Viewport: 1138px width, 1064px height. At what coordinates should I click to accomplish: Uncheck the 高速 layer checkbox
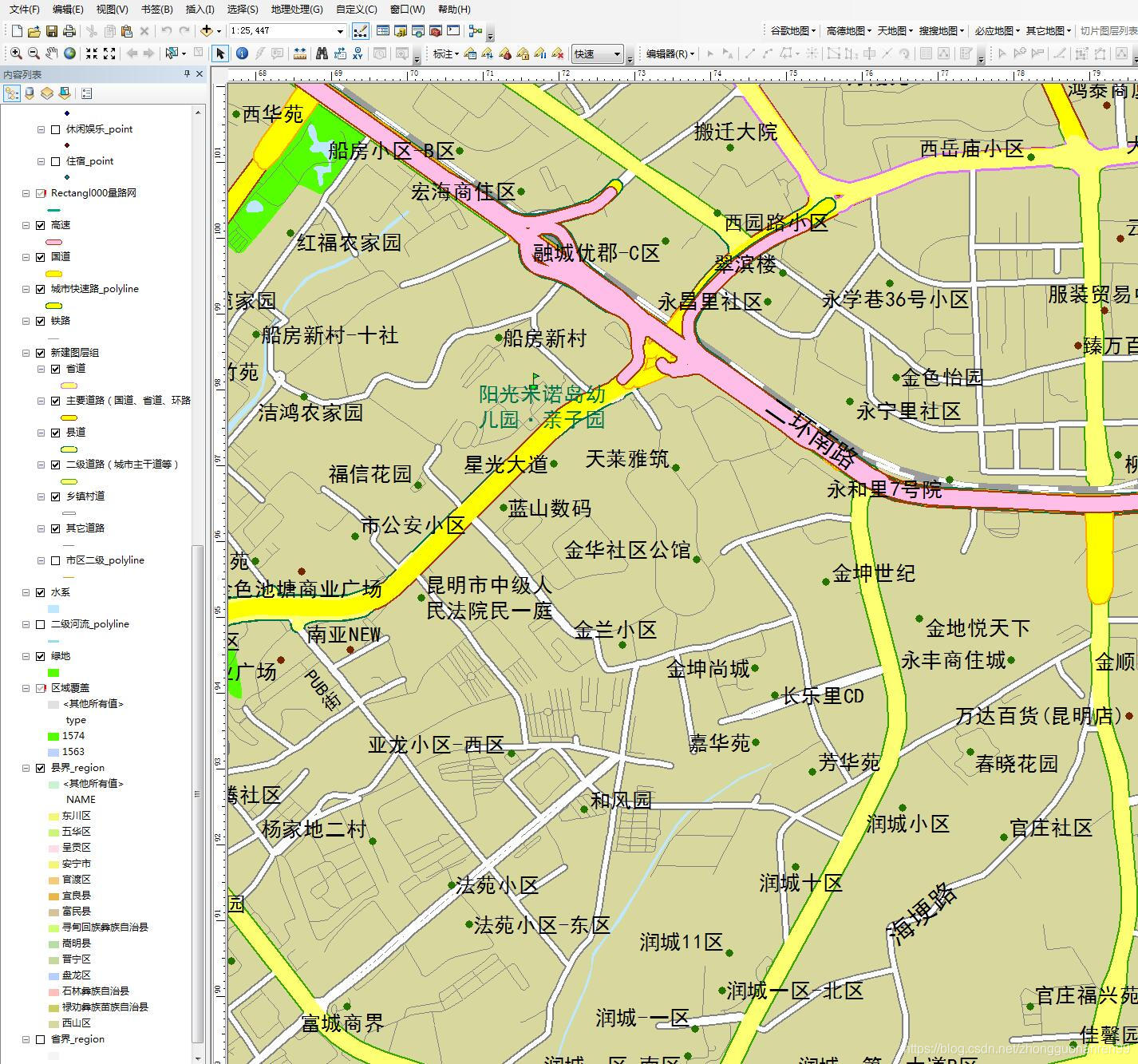[x=41, y=225]
